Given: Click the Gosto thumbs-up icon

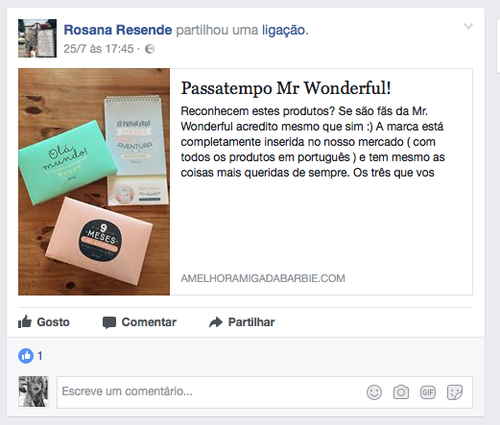Looking at the screenshot, I should pos(25,322).
